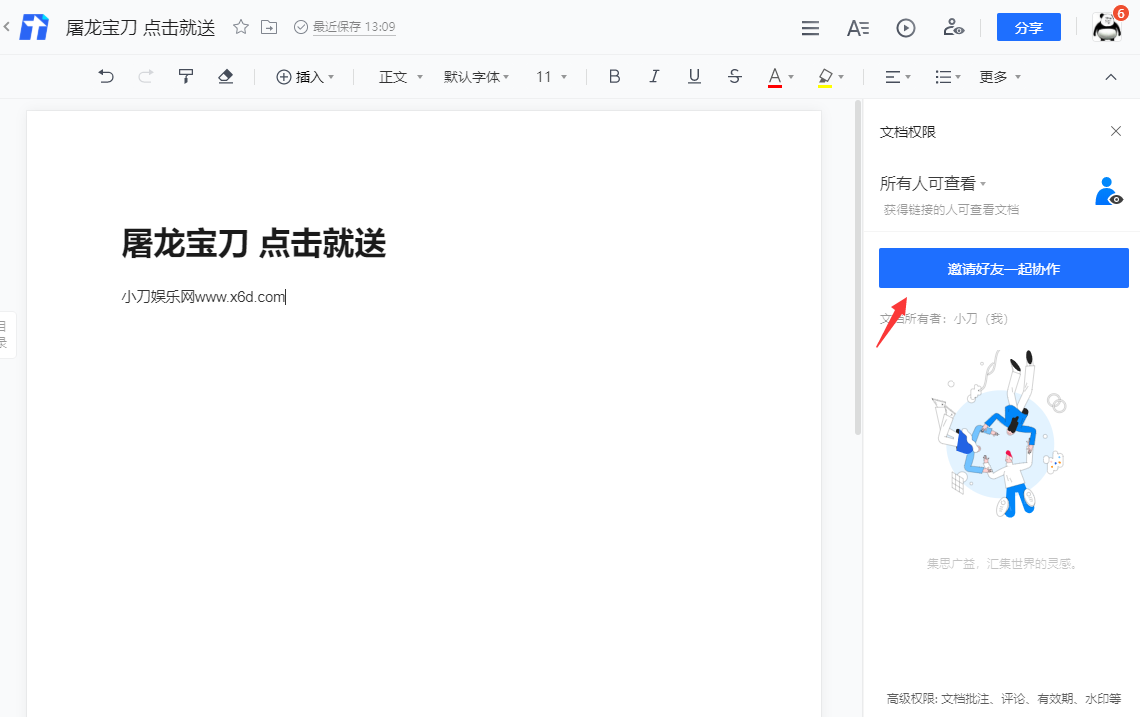Click the star to favorite this document
Viewport: 1140px width, 717px height.
point(240,29)
